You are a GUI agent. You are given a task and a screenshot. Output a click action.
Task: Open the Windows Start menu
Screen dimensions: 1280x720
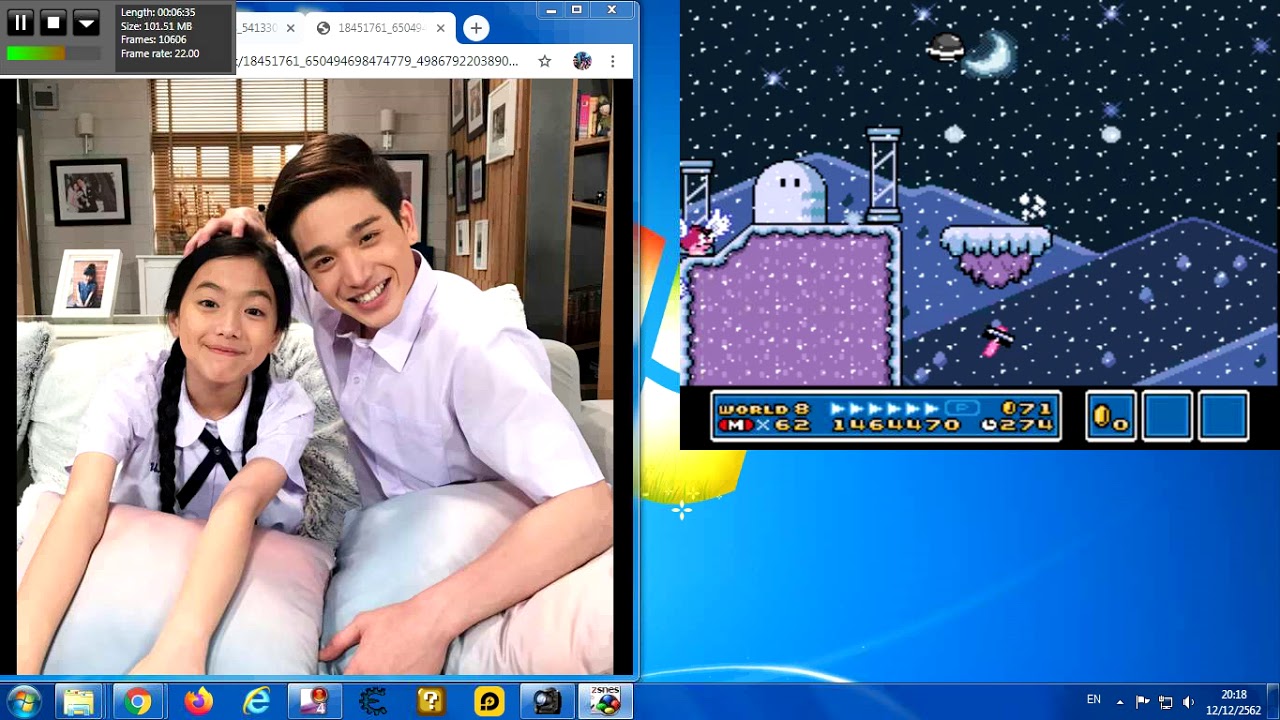(22, 702)
